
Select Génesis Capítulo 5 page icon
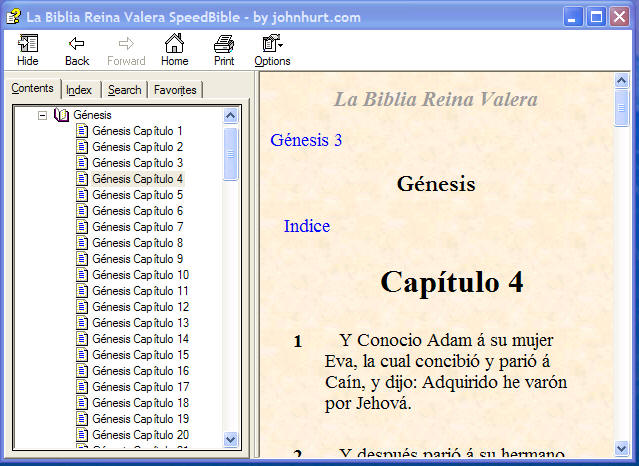point(82,195)
